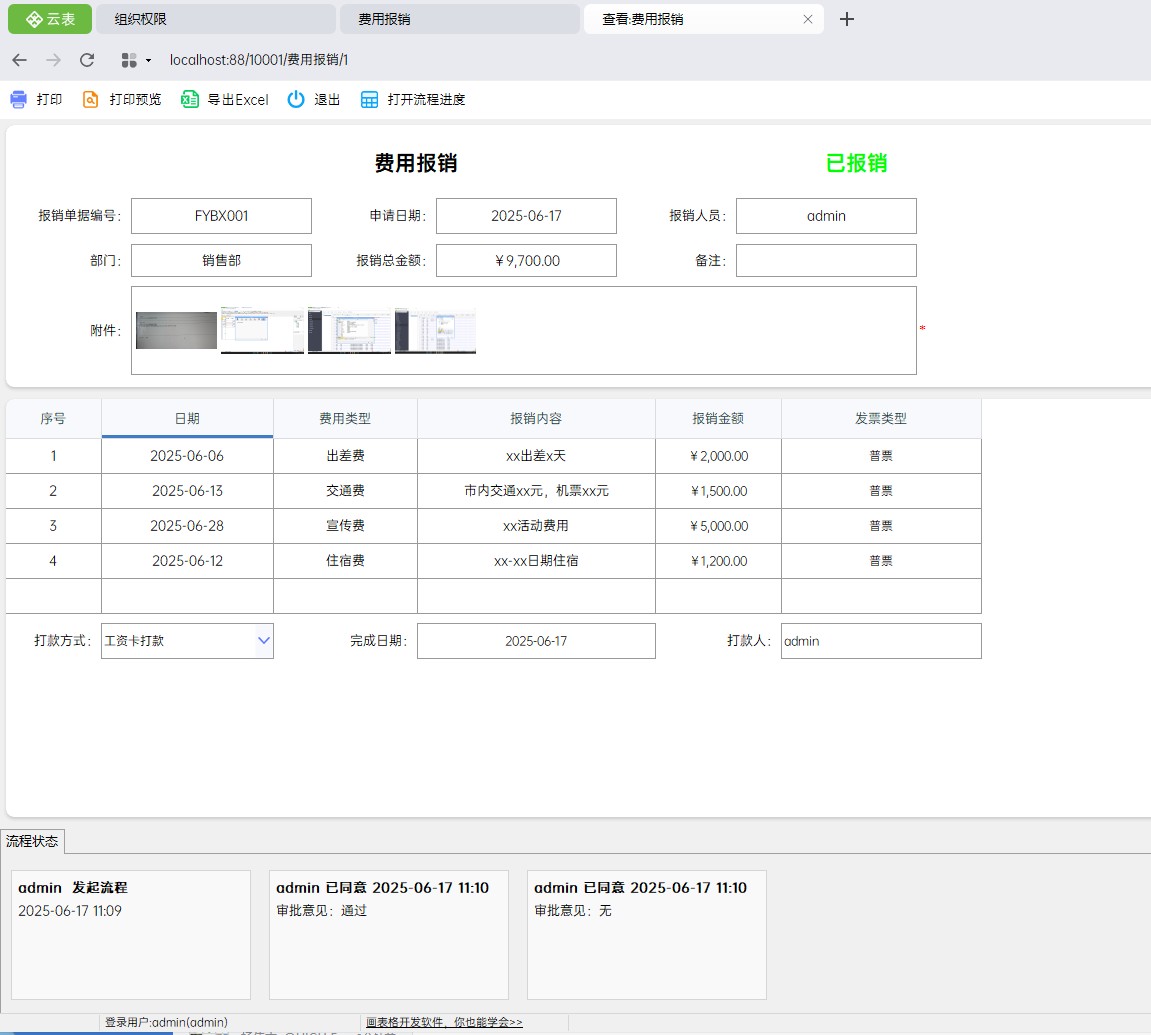Image resolution: width=1151 pixels, height=1035 pixels.
Task: Select the ¥1,500.00 amount cell
Action: click(718, 491)
